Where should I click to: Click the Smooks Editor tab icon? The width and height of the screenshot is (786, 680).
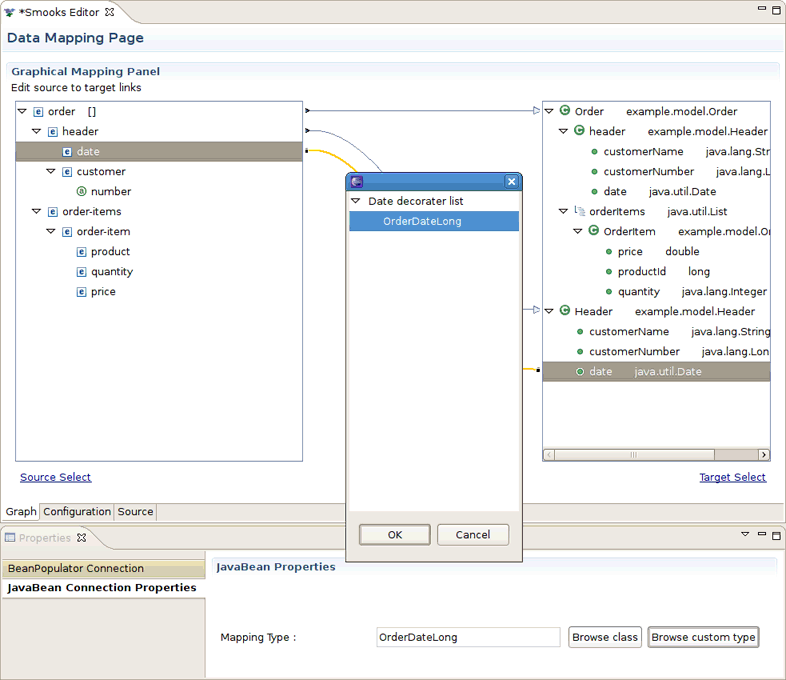tap(10, 13)
